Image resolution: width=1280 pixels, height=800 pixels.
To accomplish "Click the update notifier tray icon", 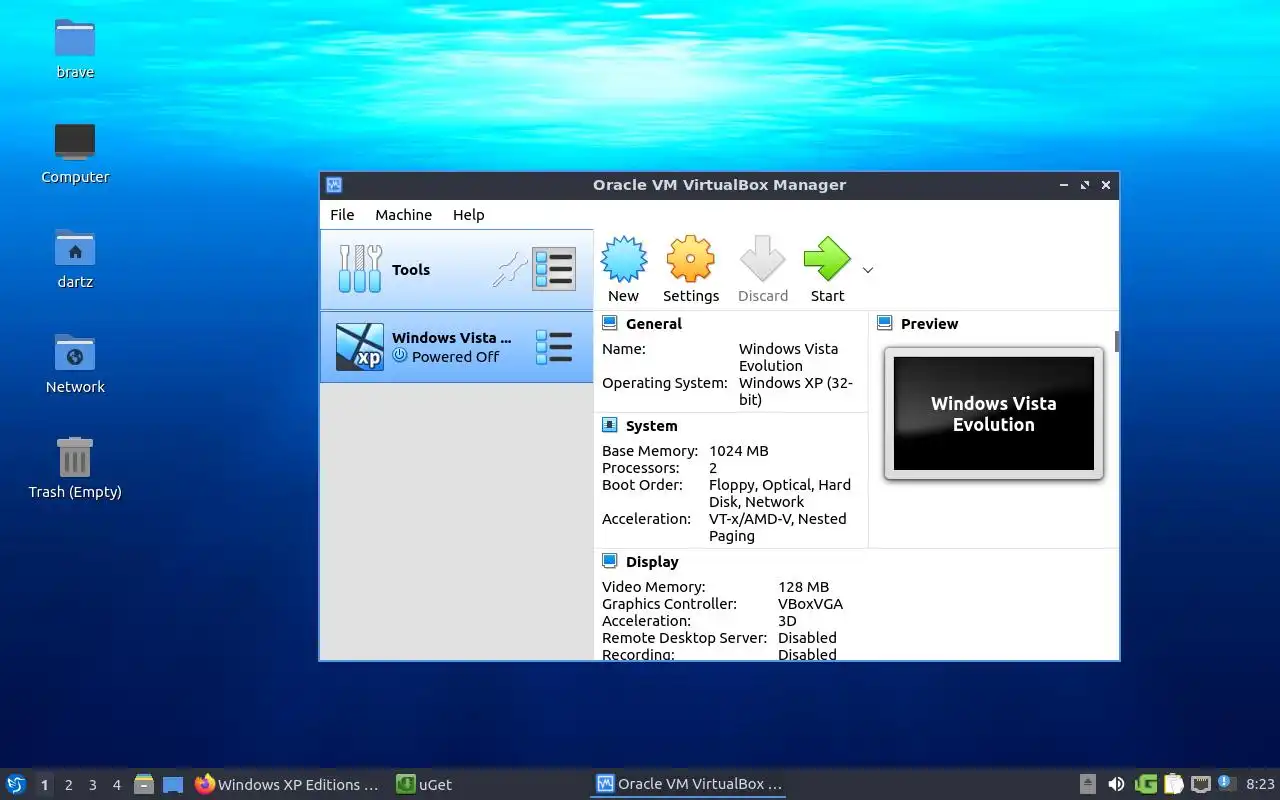I will pos(1227,784).
